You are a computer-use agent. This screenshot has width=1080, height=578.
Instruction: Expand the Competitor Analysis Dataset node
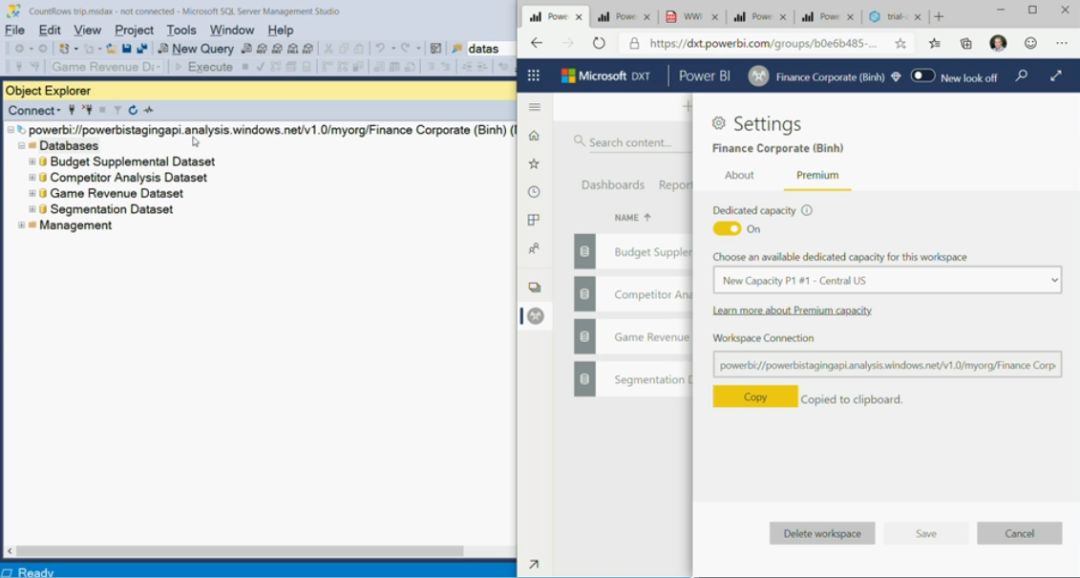(32, 177)
